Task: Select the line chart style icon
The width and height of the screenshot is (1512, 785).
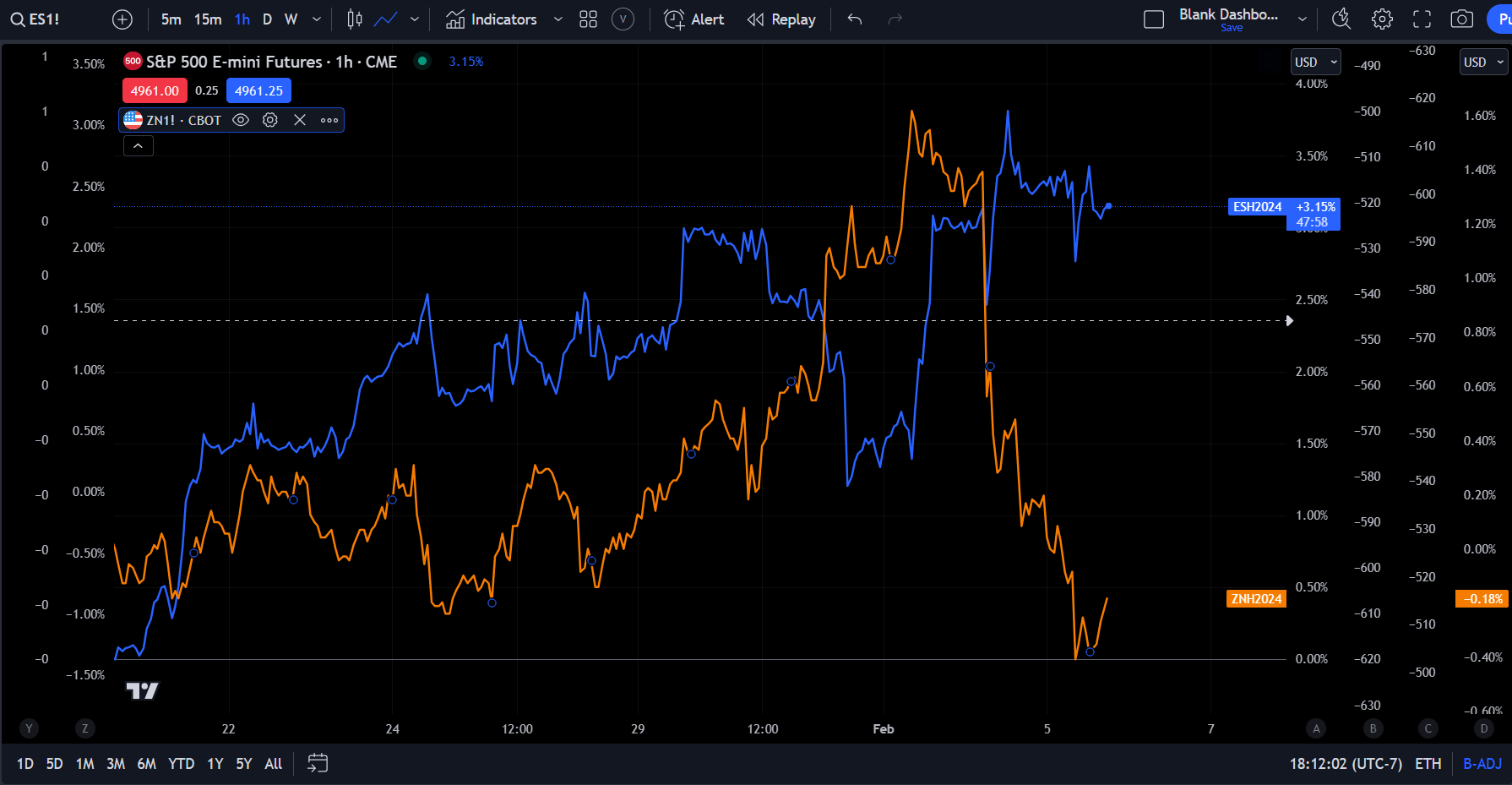Action: pos(386,19)
